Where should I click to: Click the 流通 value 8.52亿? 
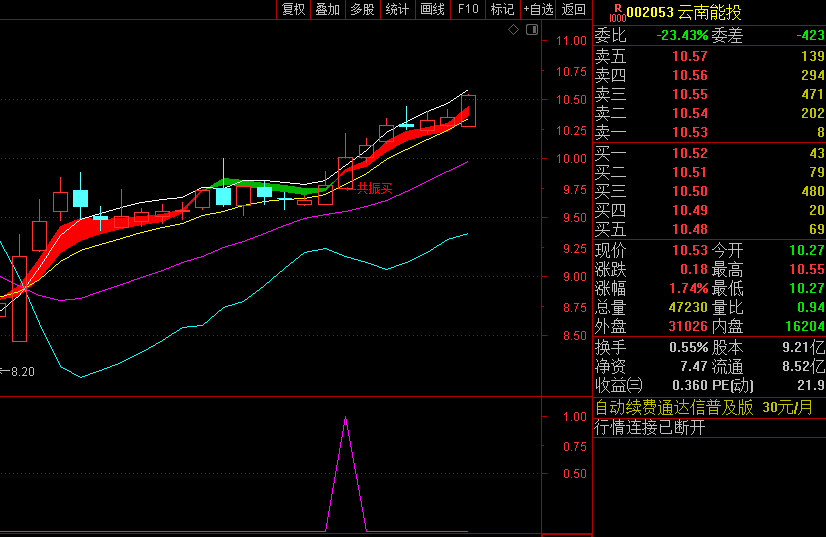804,367
